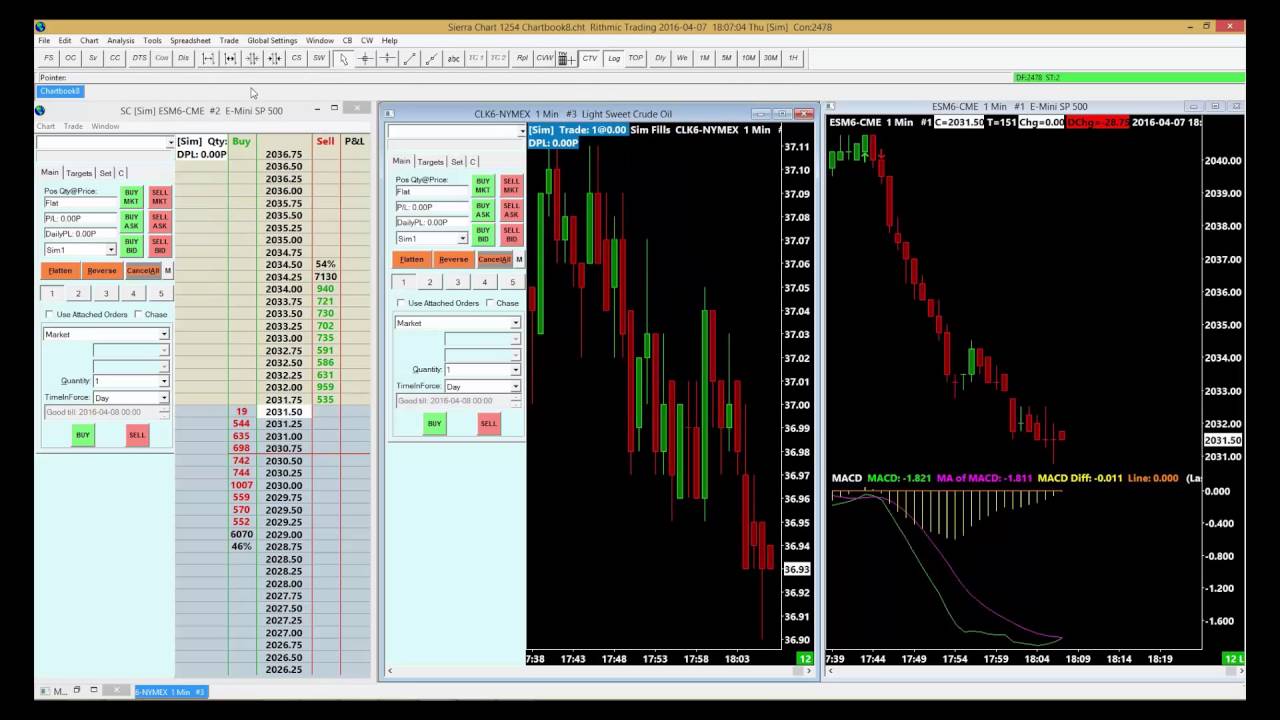This screenshot has height=720, width=1280.
Task: Select quantity preset 5 in CLK6 window
Action: pos(512,283)
